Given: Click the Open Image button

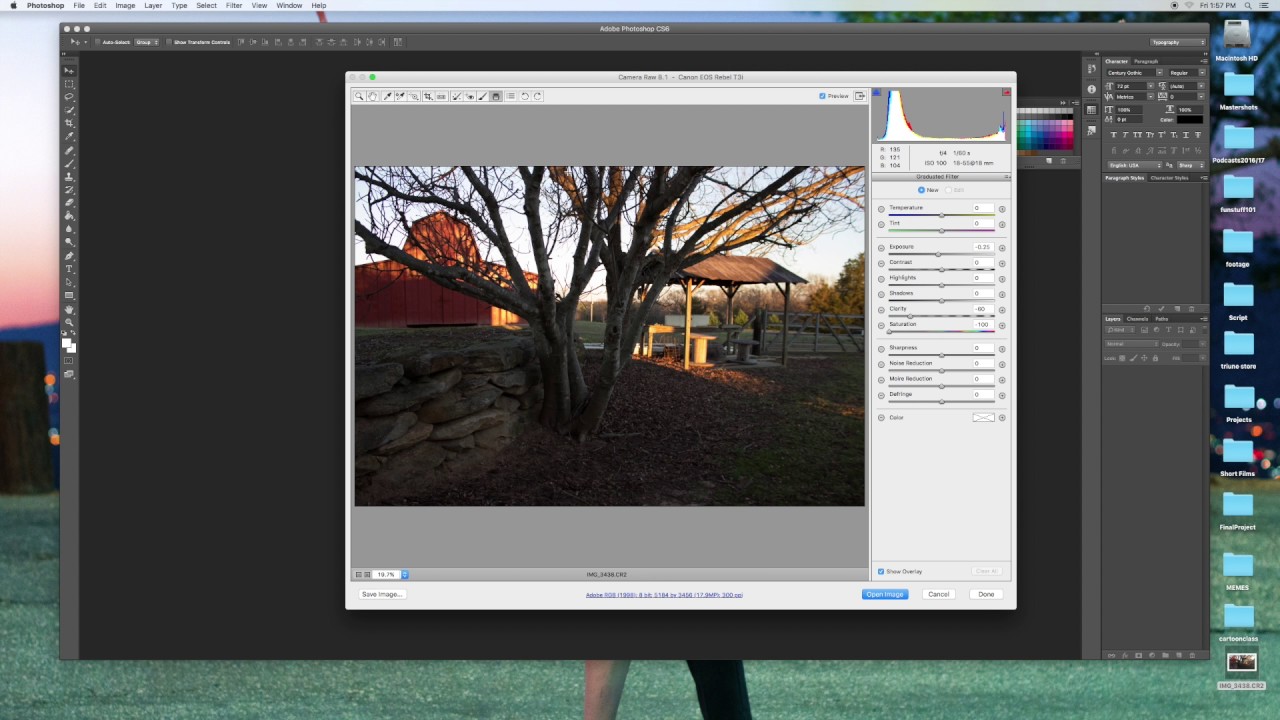Looking at the screenshot, I should (885, 594).
